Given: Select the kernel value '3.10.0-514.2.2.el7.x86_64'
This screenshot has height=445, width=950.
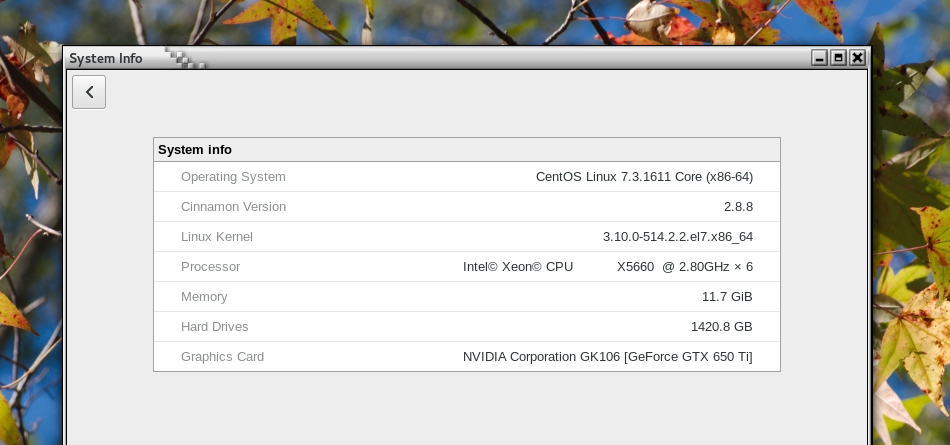Looking at the screenshot, I should (678, 237).
